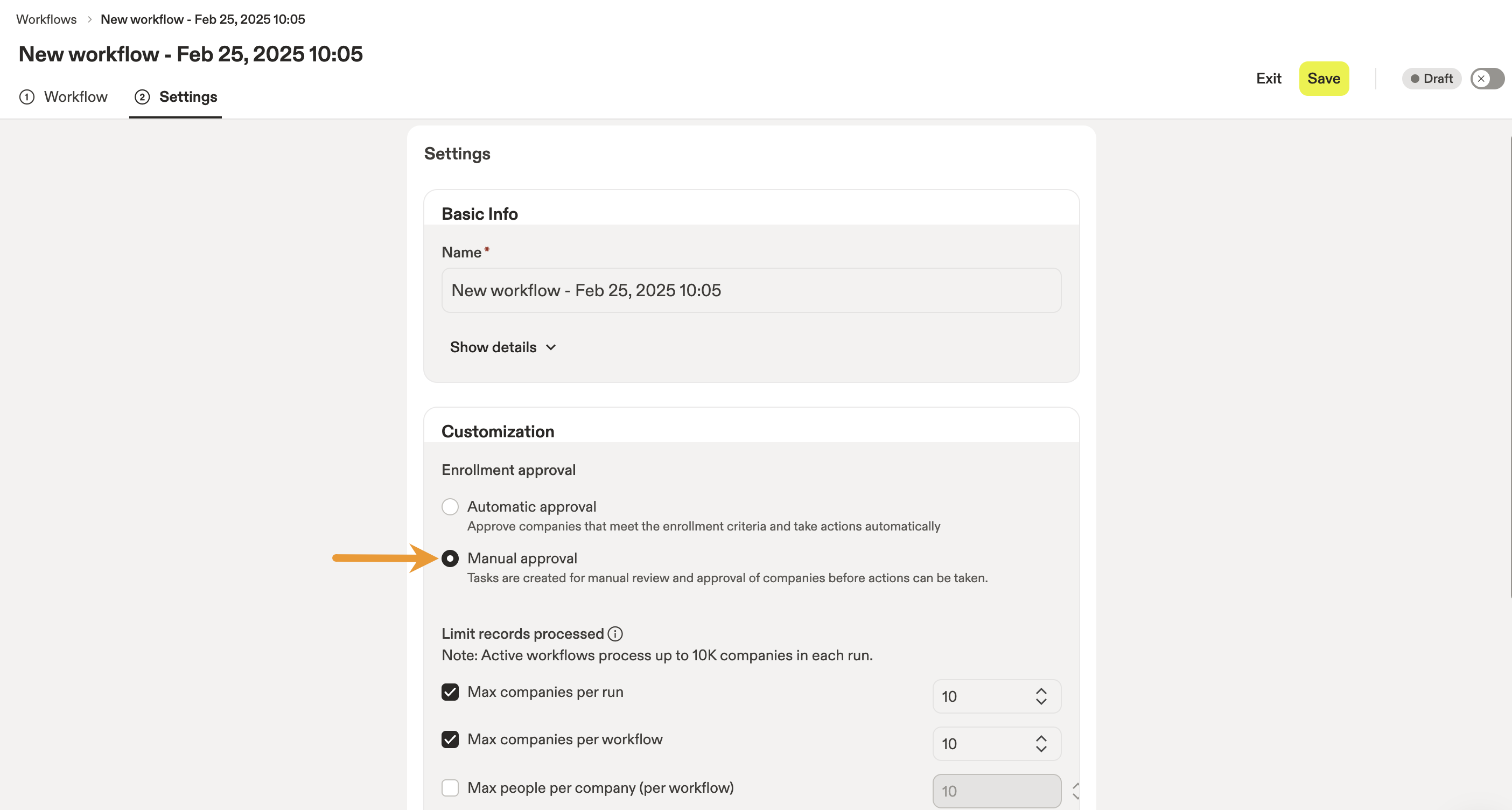Click stepper arrows for Max companies per run
Viewport: 1512px width, 810px height.
[x=1041, y=697]
